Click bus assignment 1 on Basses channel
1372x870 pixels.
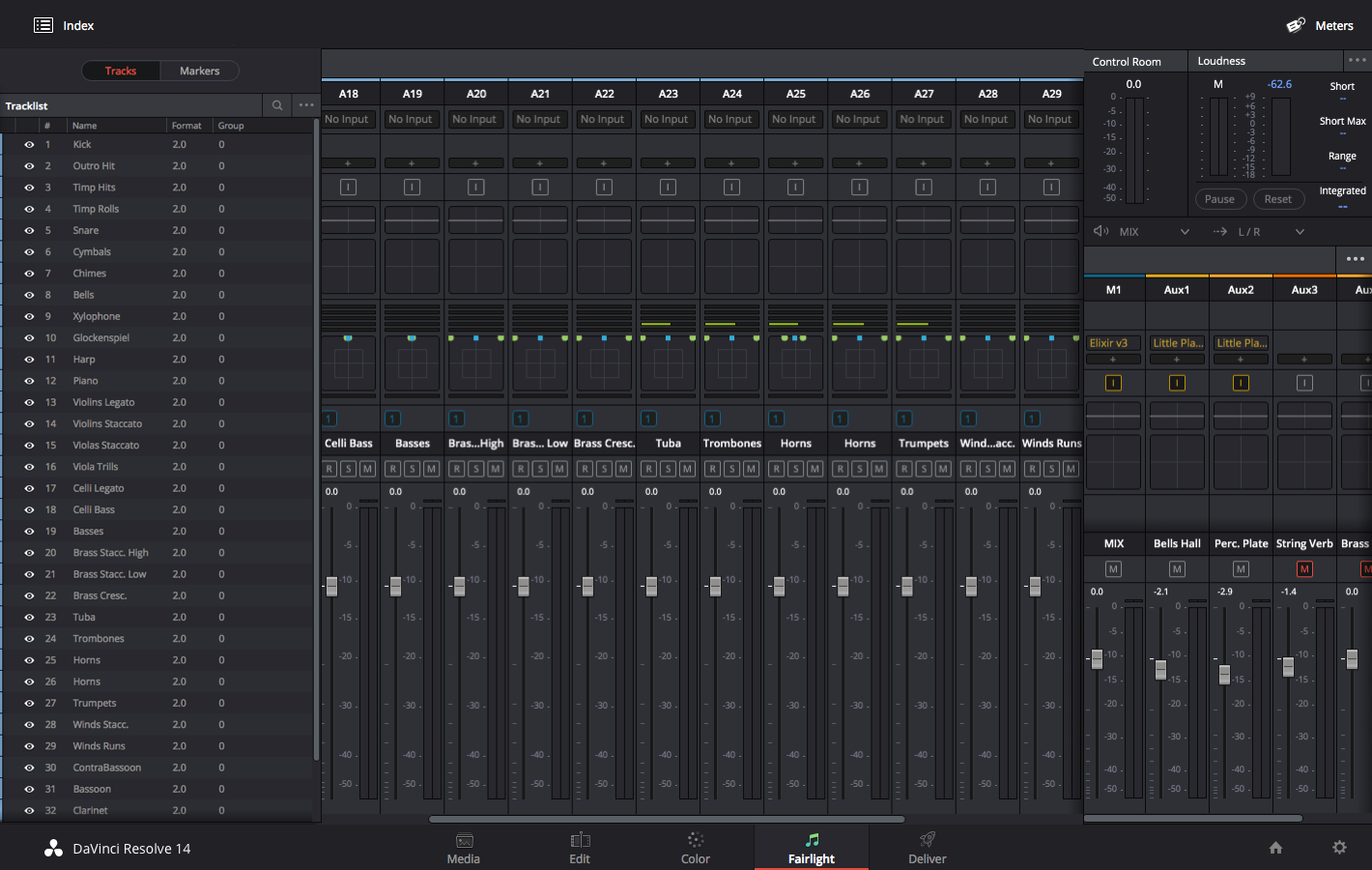tap(392, 419)
